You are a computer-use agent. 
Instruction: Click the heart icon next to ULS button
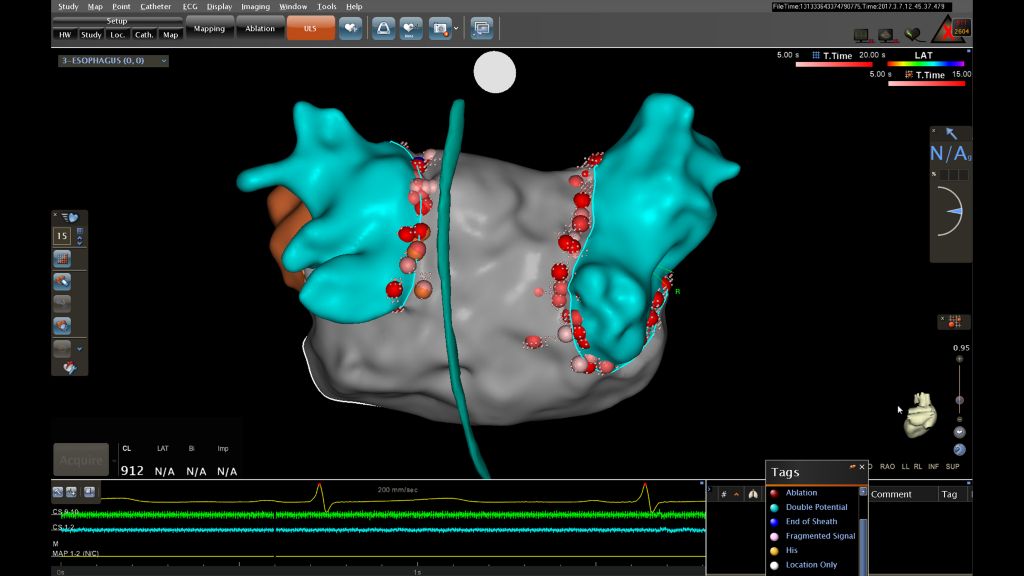point(350,29)
